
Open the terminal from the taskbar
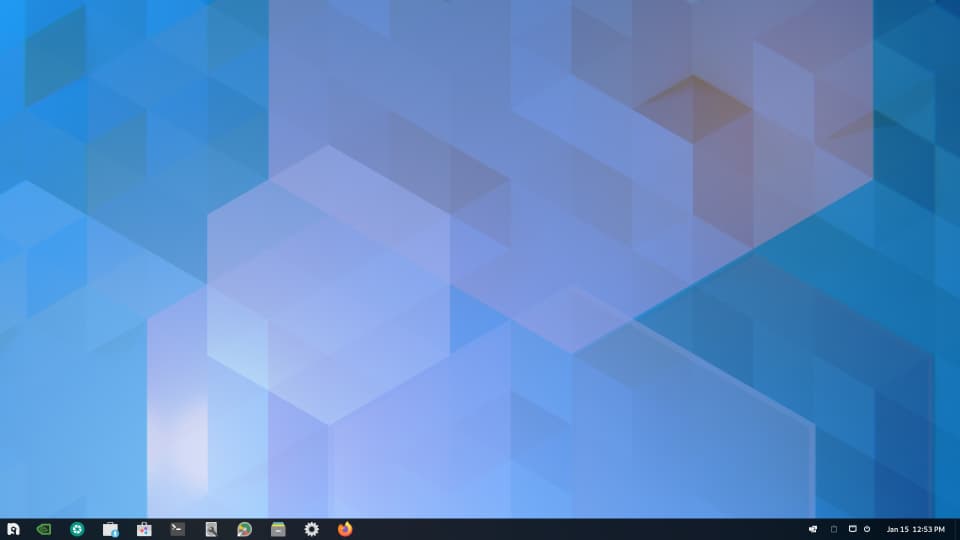178,529
